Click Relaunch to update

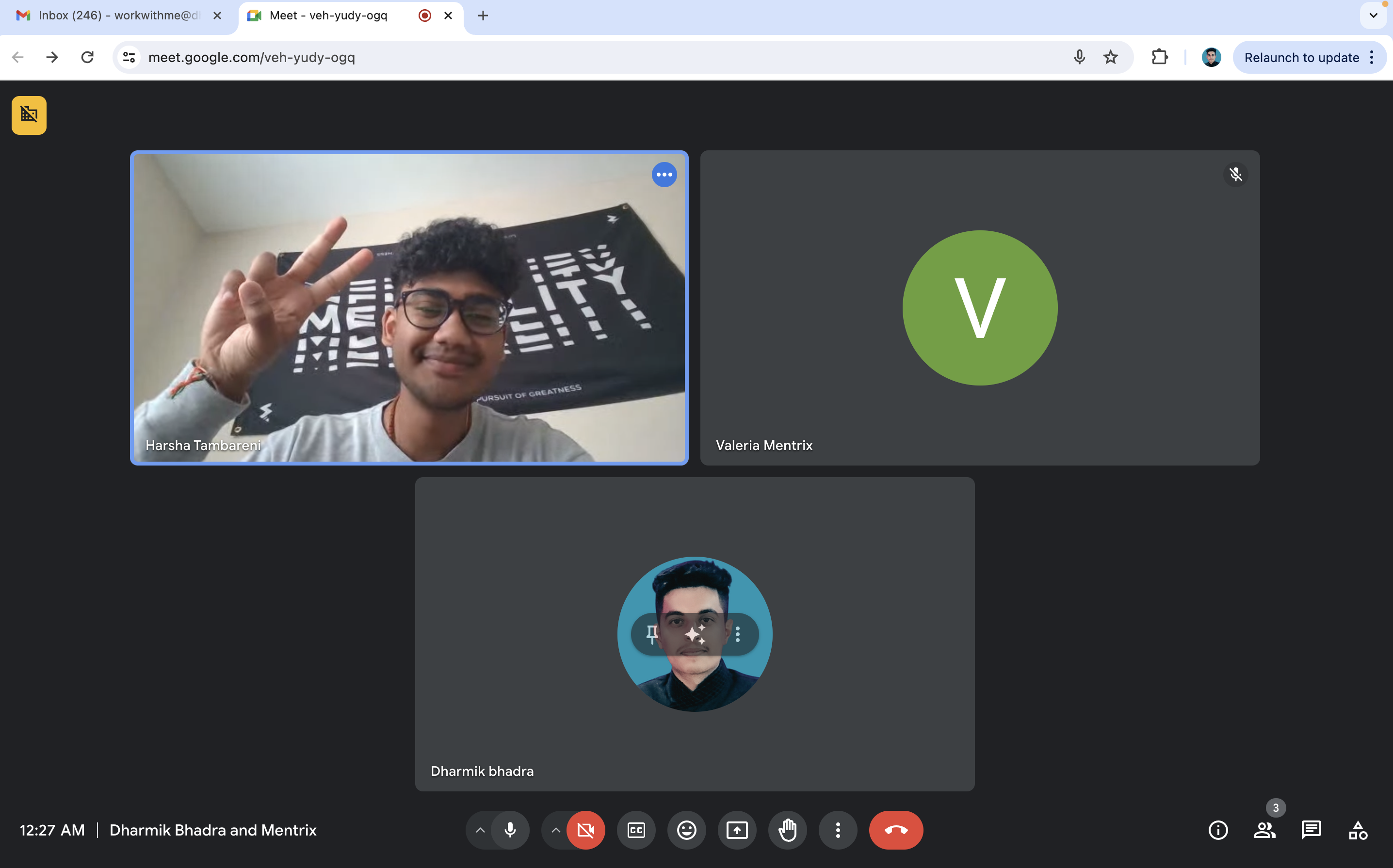1300,57
